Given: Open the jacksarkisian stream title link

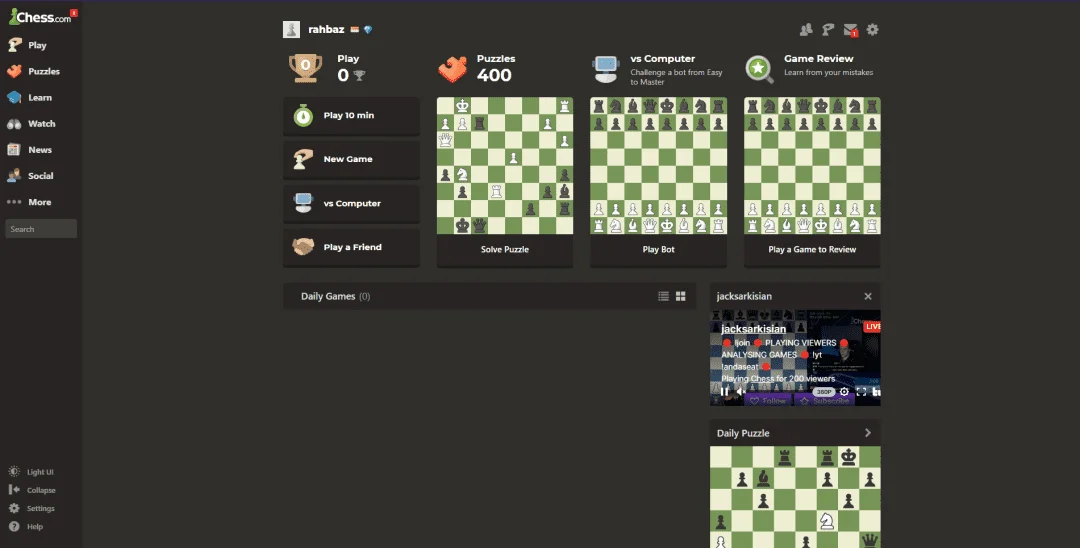Looking at the screenshot, I should tap(754, 329).
